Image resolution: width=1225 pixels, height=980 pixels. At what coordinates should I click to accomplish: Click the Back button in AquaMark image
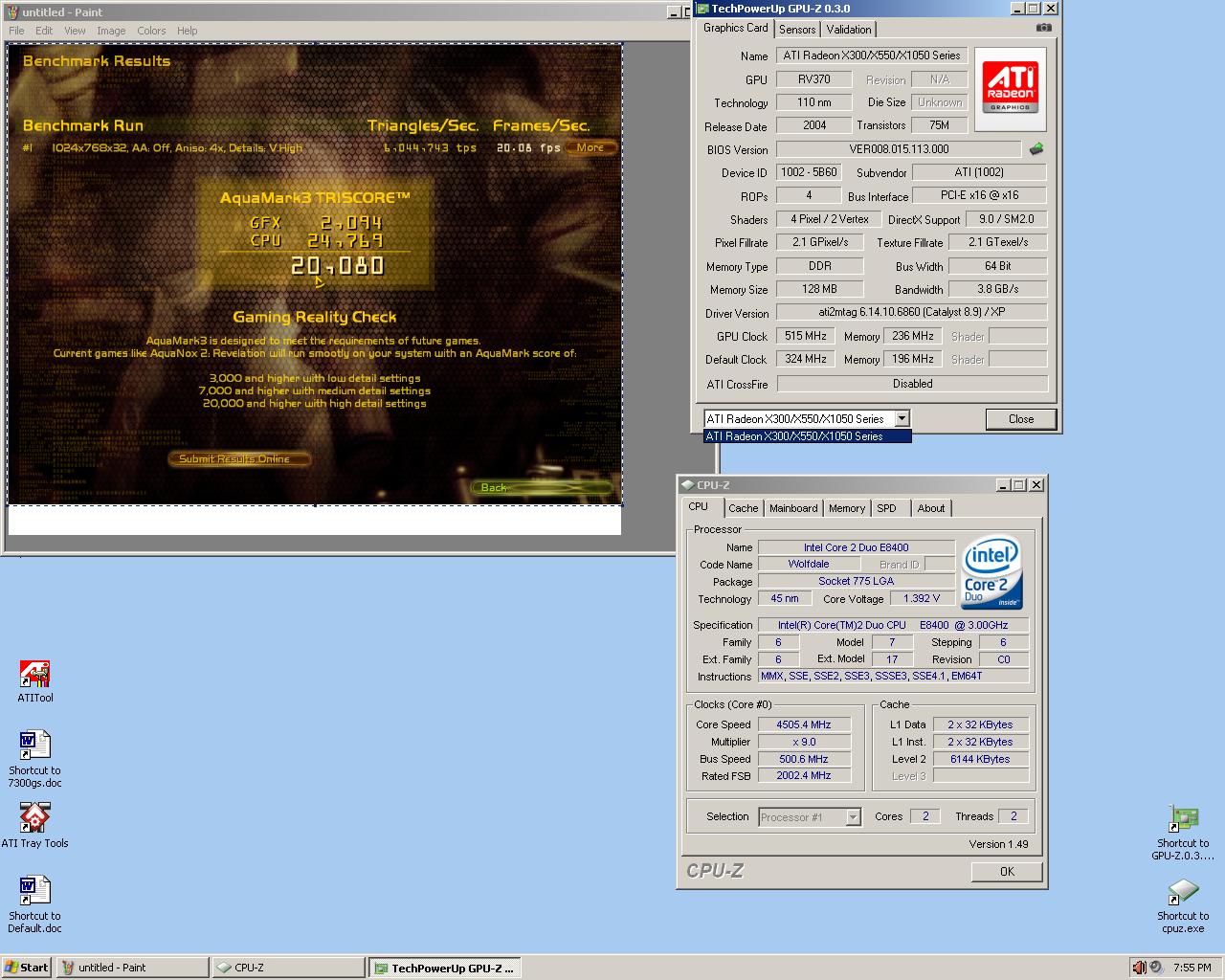[x=543, y=488]
